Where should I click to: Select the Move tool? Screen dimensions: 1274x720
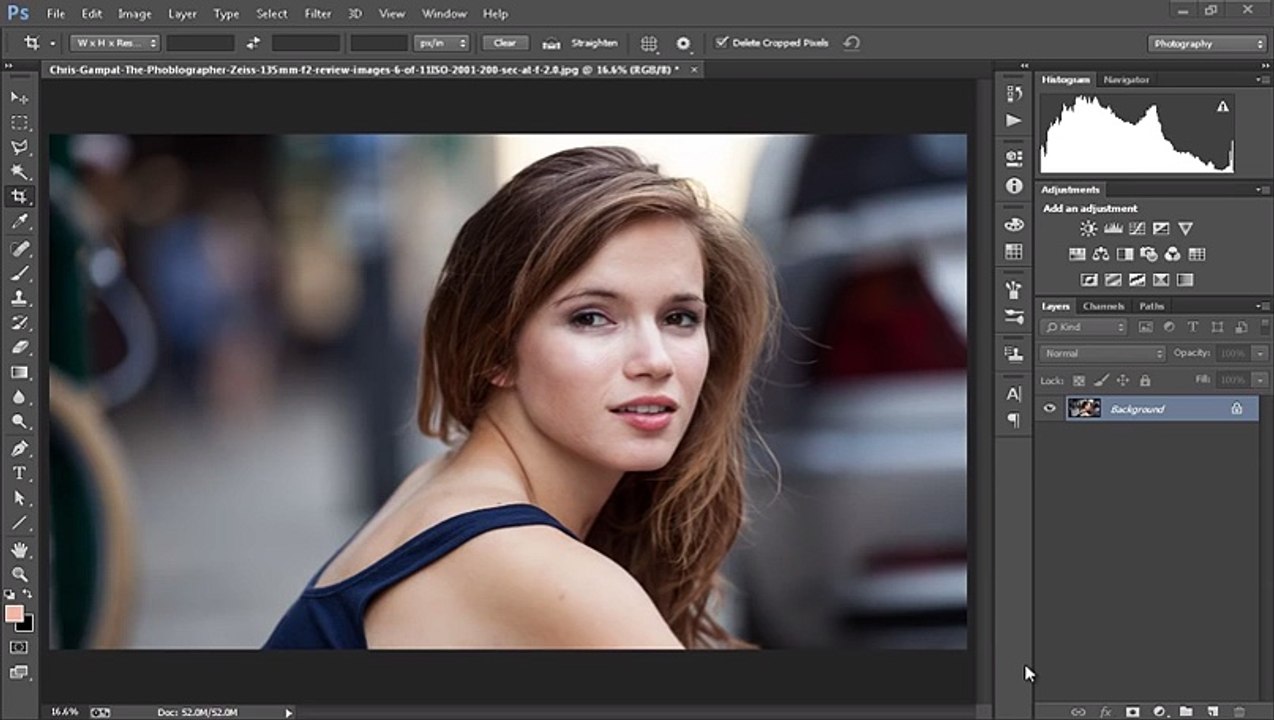click(19, 97)
